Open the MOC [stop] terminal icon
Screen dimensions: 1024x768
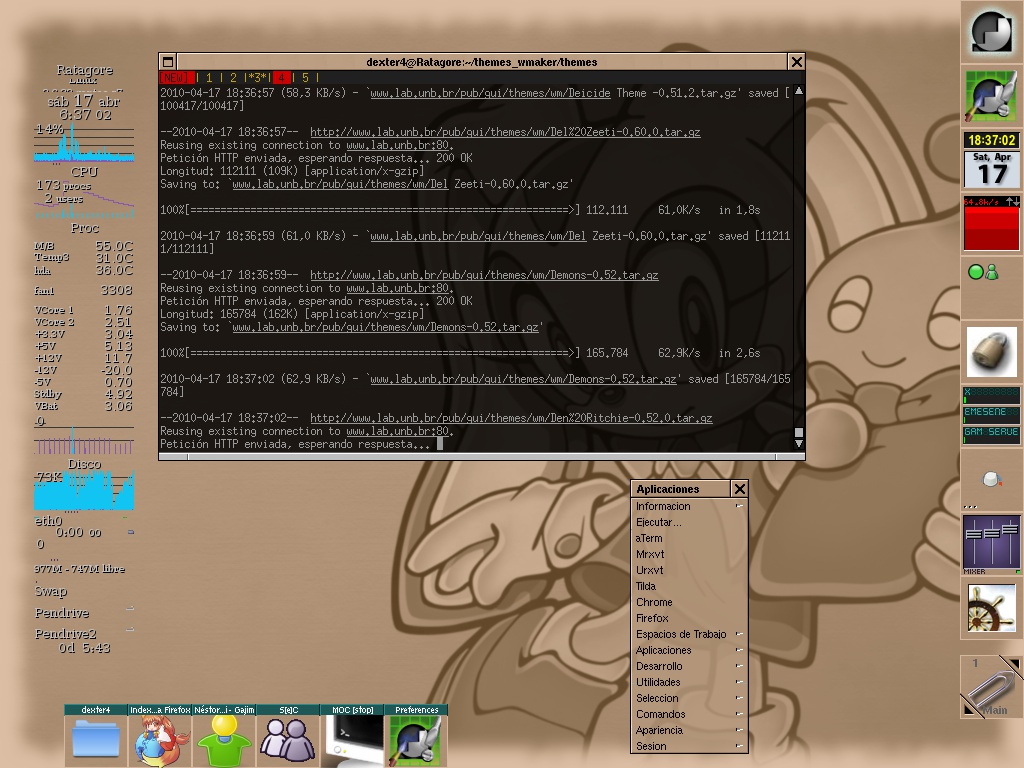pyautogui.click(x=352, y=735)
